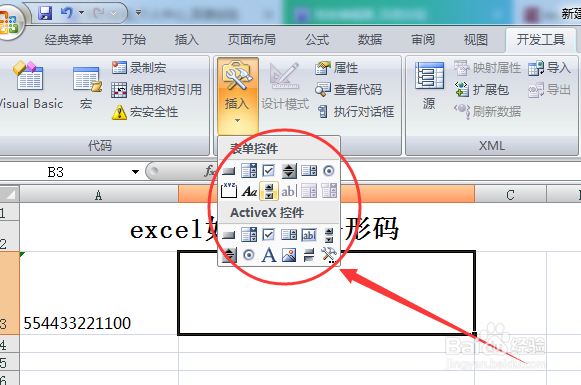Insert an ActiveX Command Button
Image resolution: width=581 pixels, height=385 pixels.
229,235
